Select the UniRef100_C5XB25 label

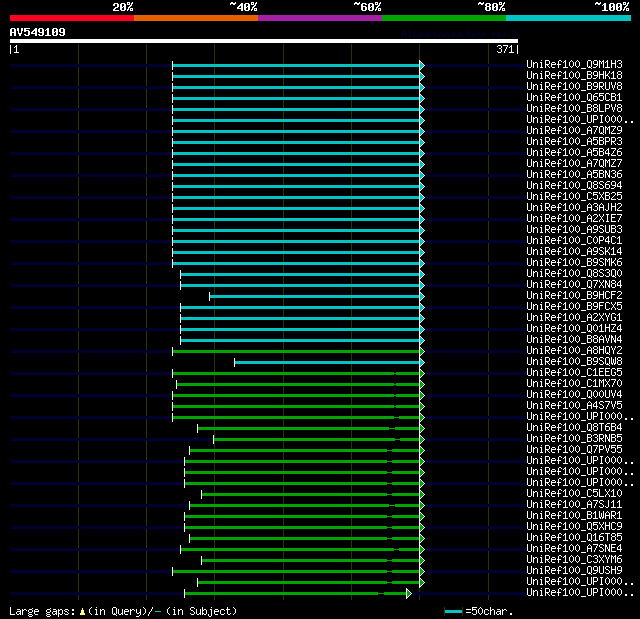pyautogui.click(x=574, y=197)
